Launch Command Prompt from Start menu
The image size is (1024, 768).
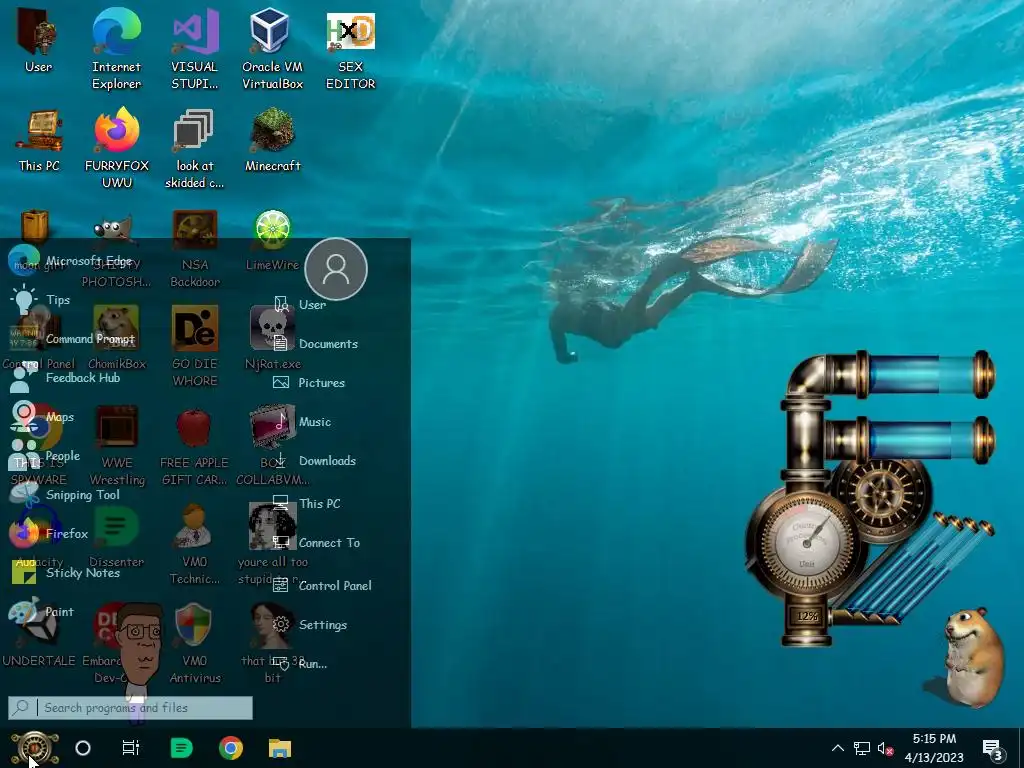pos(72,339)
